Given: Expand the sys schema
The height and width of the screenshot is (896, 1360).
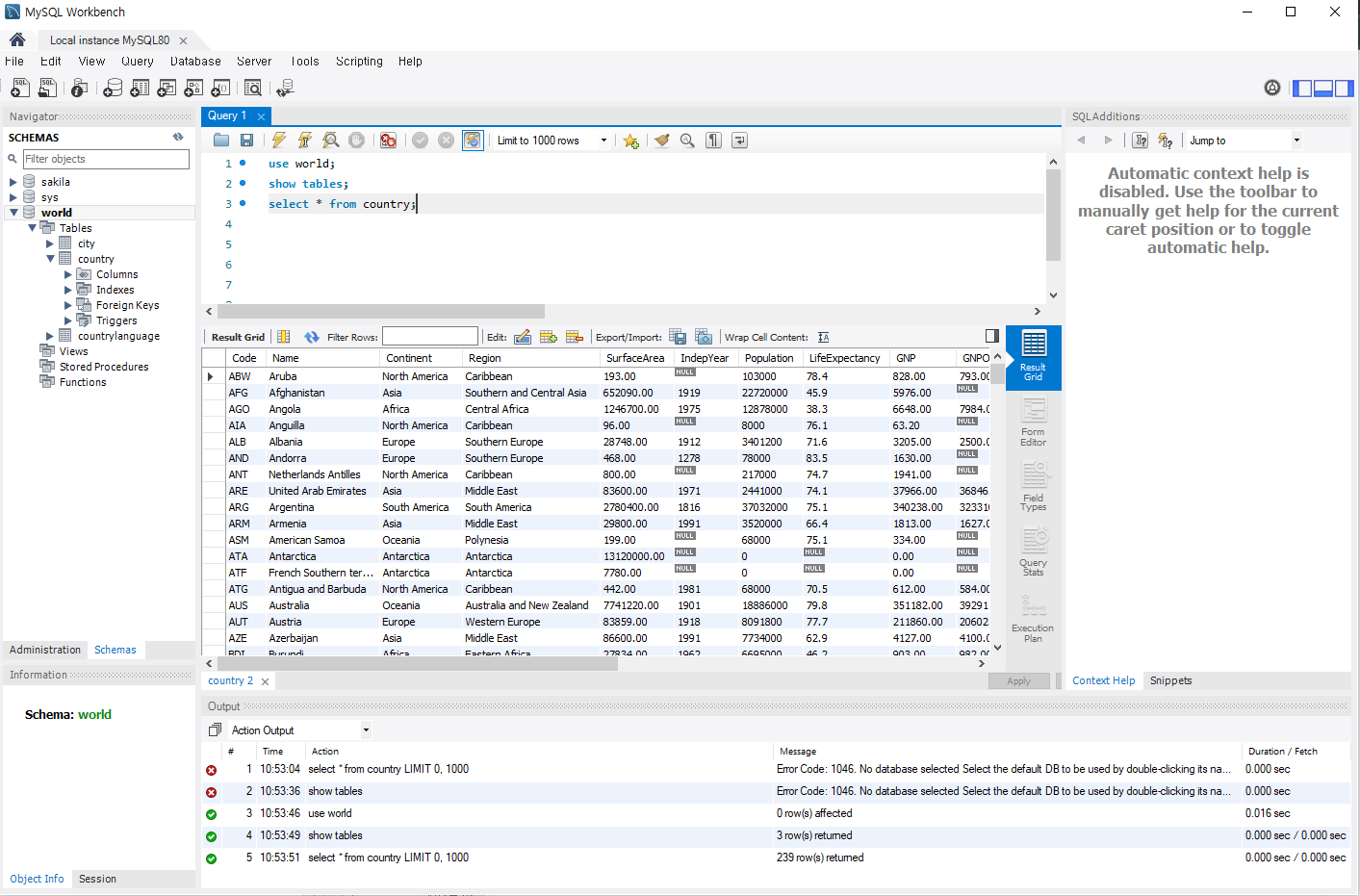Looking at the screenshot, I should point(13,197).
